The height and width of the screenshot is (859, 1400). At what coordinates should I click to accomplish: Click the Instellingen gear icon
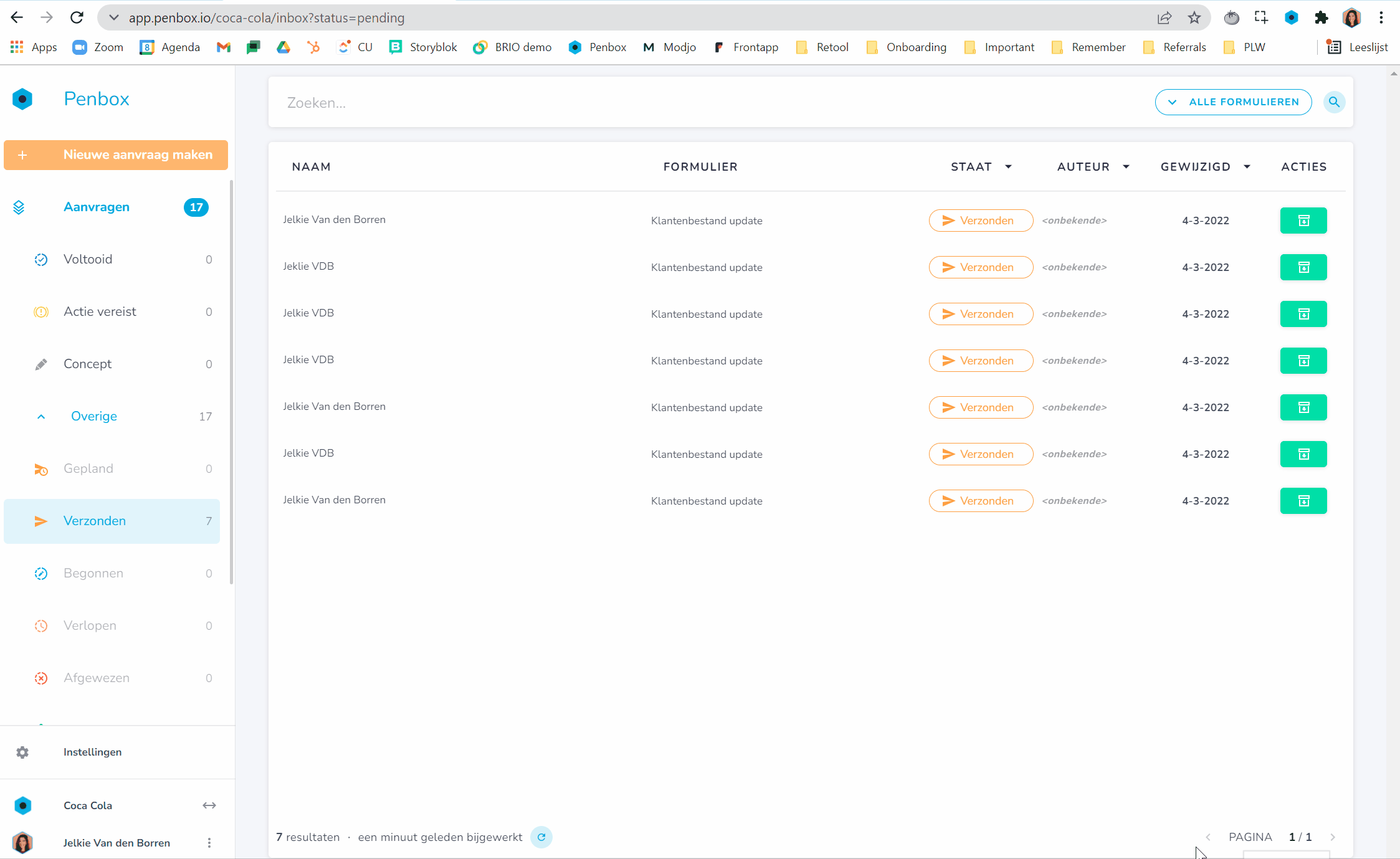[23, 752]
